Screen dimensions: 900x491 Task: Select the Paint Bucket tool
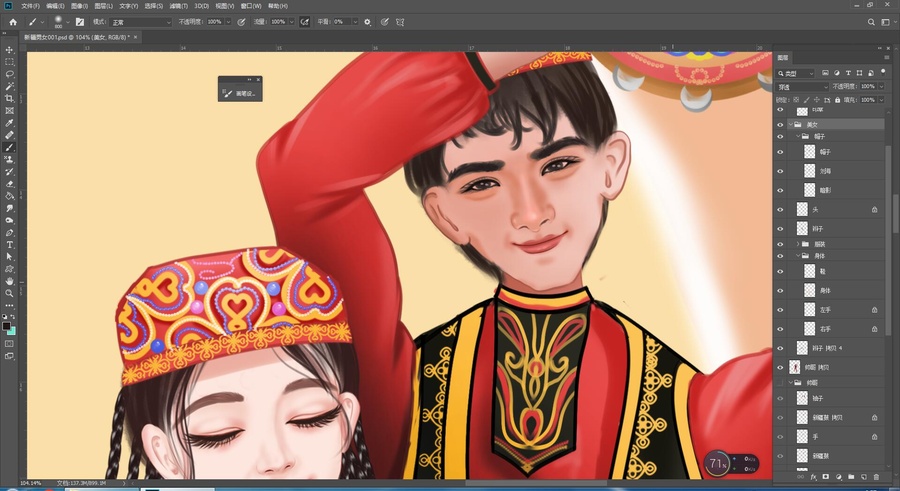pos(9,196)
